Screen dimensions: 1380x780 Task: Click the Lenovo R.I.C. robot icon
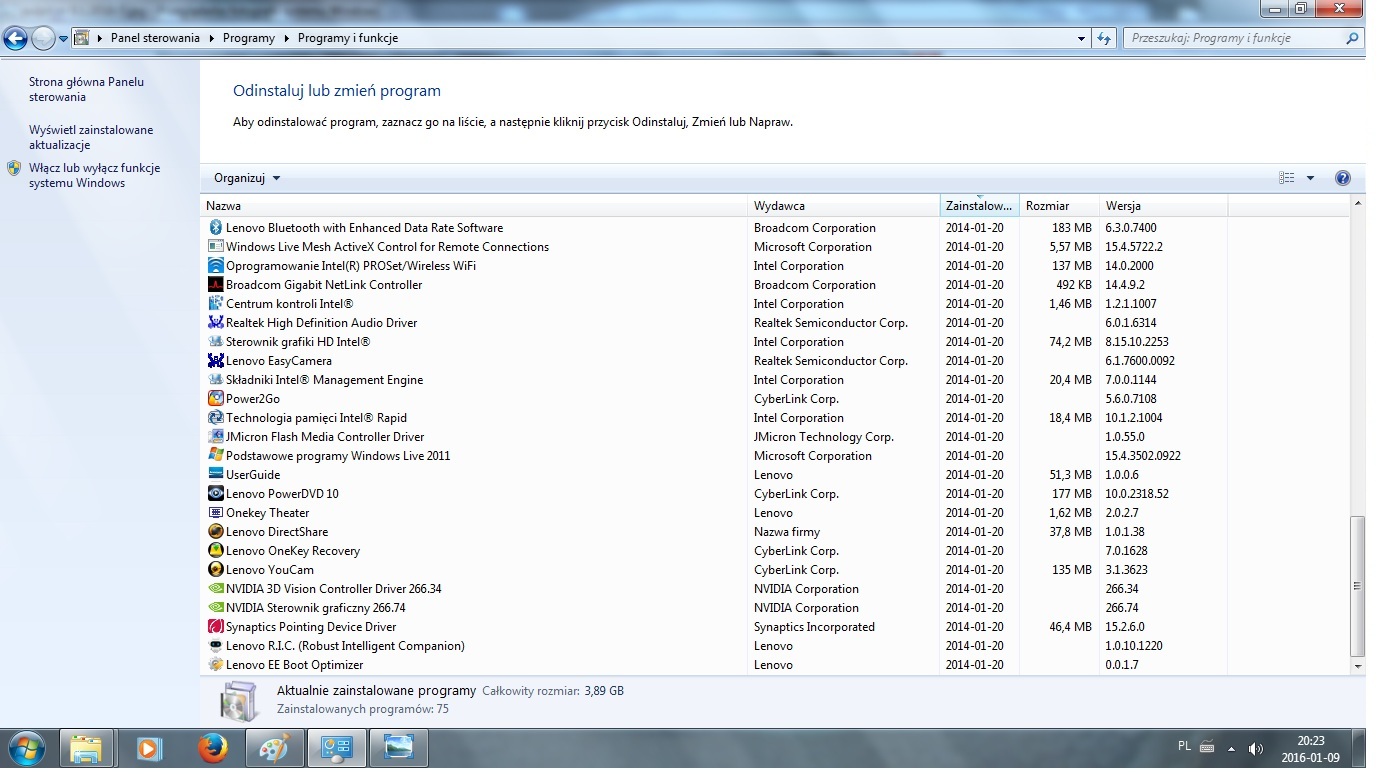coord(215,646)
